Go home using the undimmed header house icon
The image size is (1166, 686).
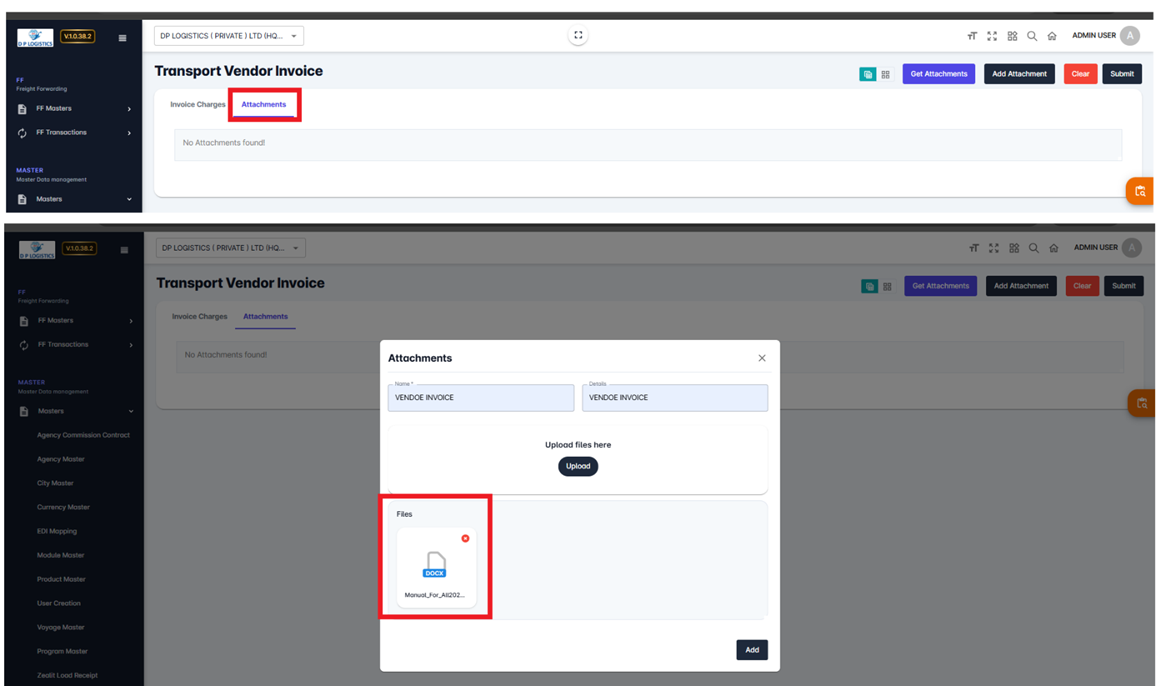(1052, 36)
